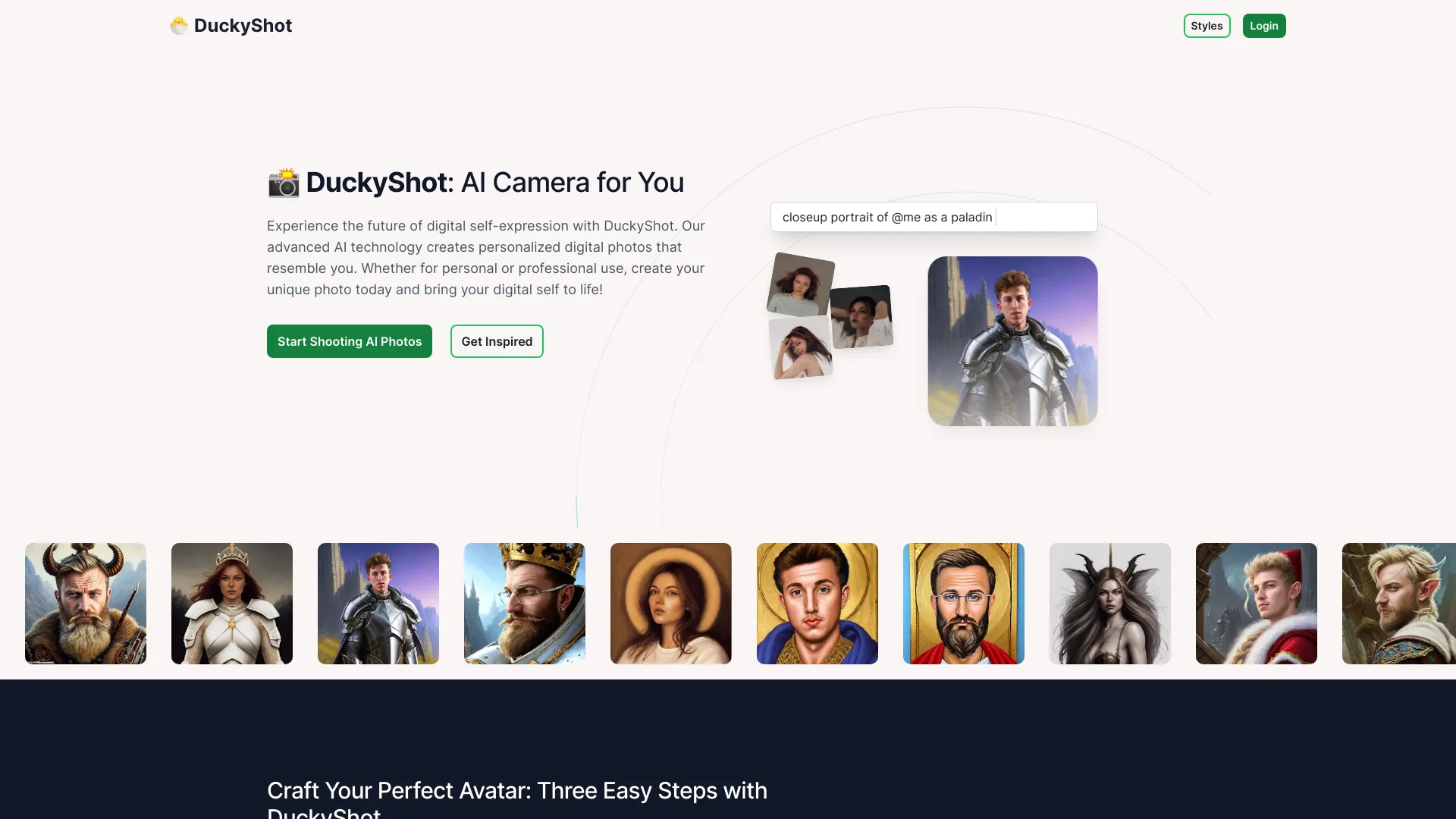
Task: Click Get Inspired button
Action: (497, 341)
